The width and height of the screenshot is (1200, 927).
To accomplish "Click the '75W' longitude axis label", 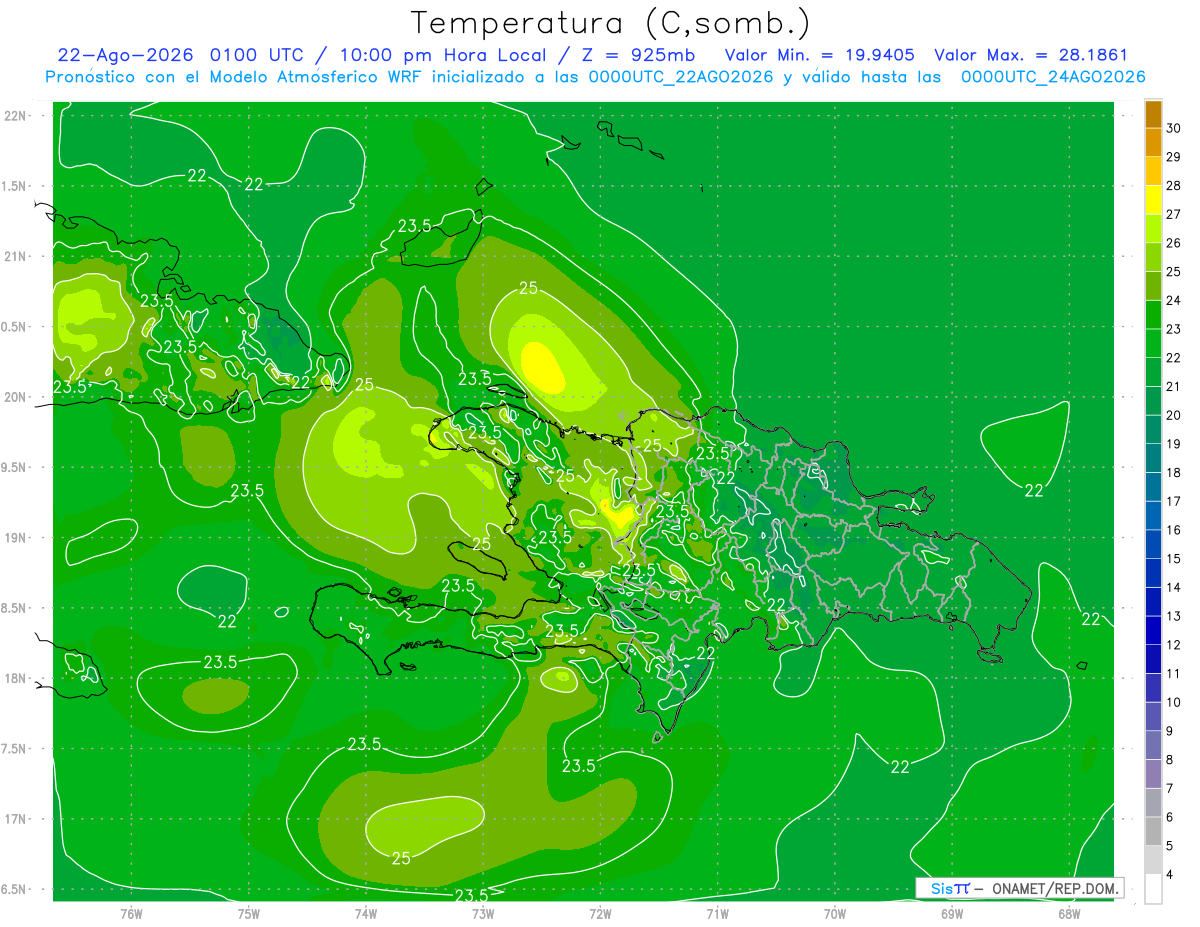I will tap(249, 913).
